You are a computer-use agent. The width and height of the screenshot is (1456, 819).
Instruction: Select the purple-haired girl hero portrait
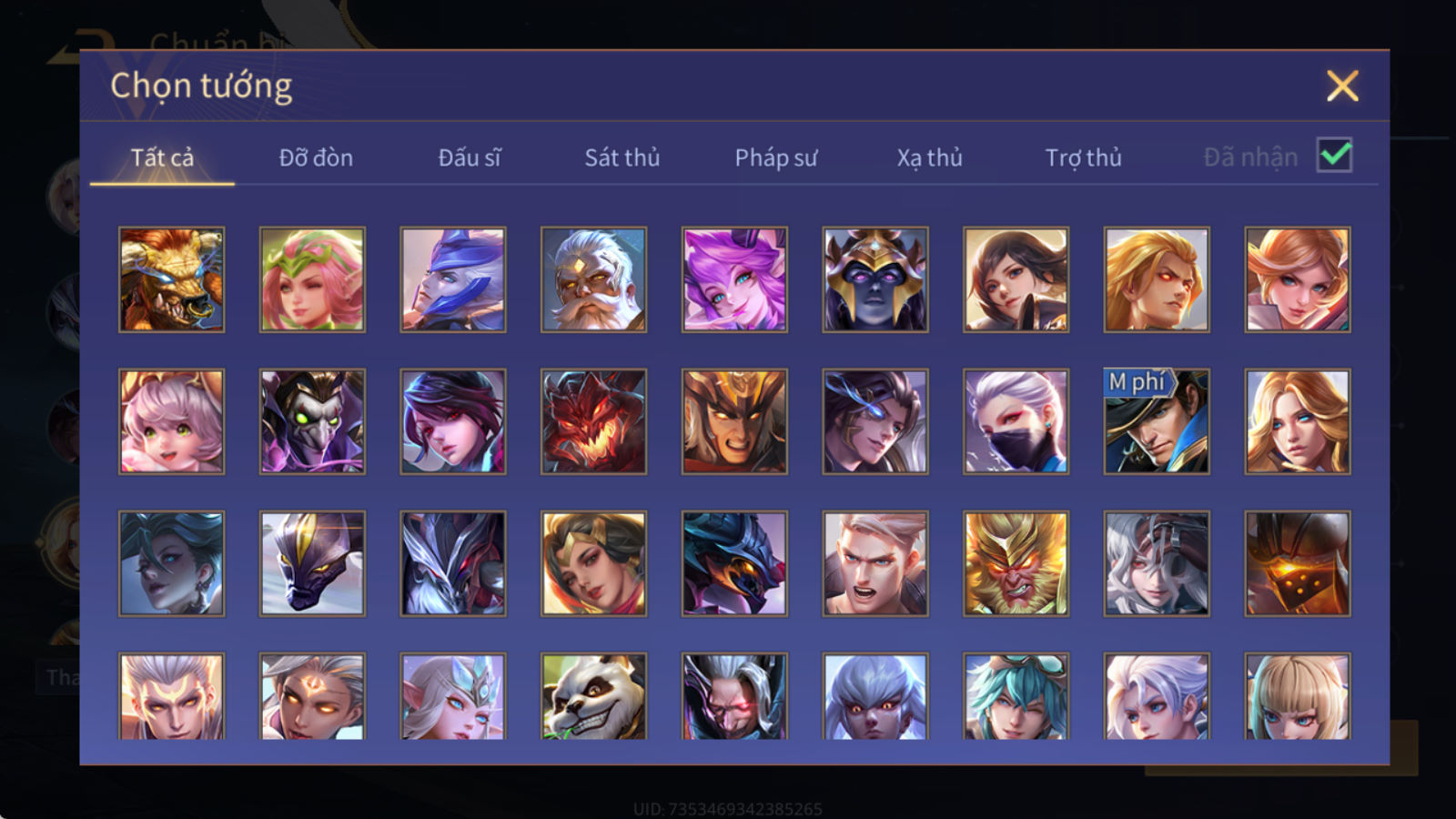[x=734, y=279]
